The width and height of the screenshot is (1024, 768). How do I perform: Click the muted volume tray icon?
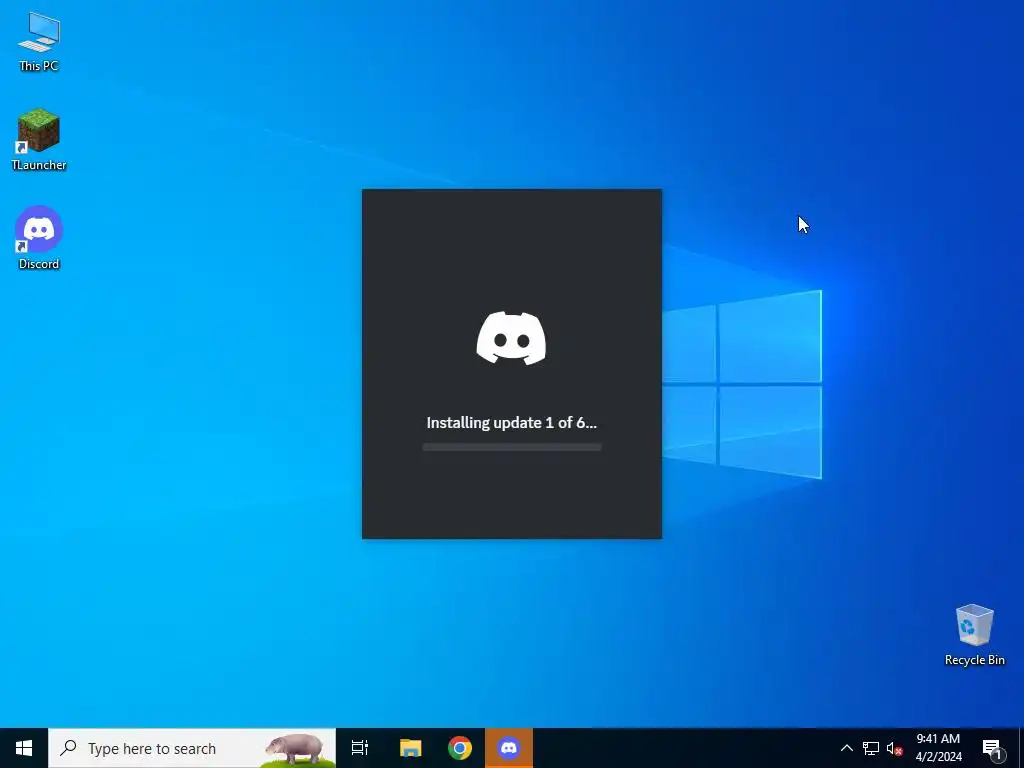894,748
